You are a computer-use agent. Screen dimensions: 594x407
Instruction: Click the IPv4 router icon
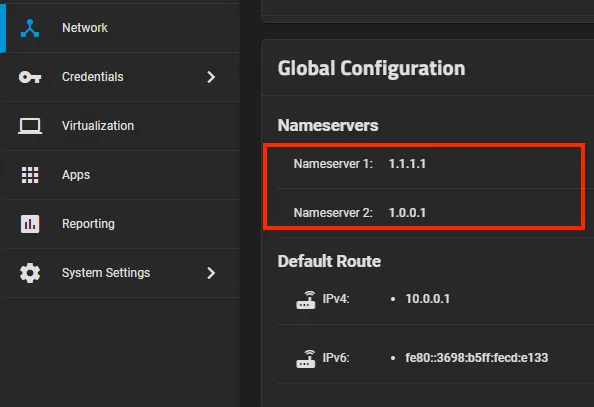click(306, 300)
